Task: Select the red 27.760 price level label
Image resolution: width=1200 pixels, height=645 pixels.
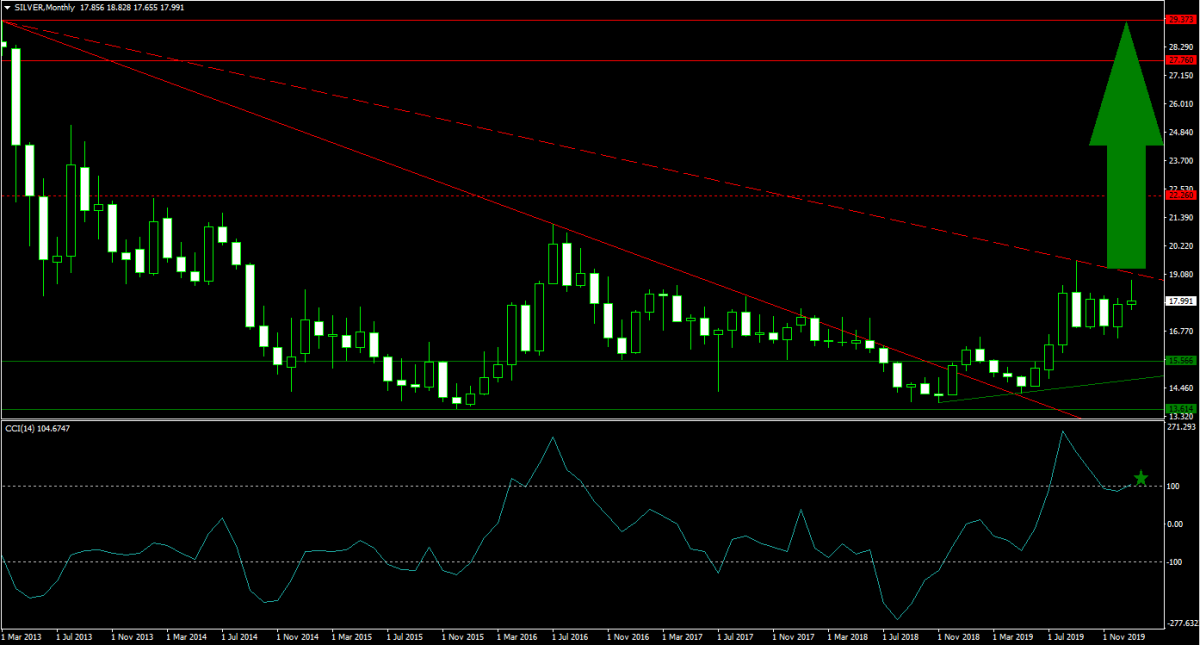Action: pyautogui.click(x=1181, y=61)
